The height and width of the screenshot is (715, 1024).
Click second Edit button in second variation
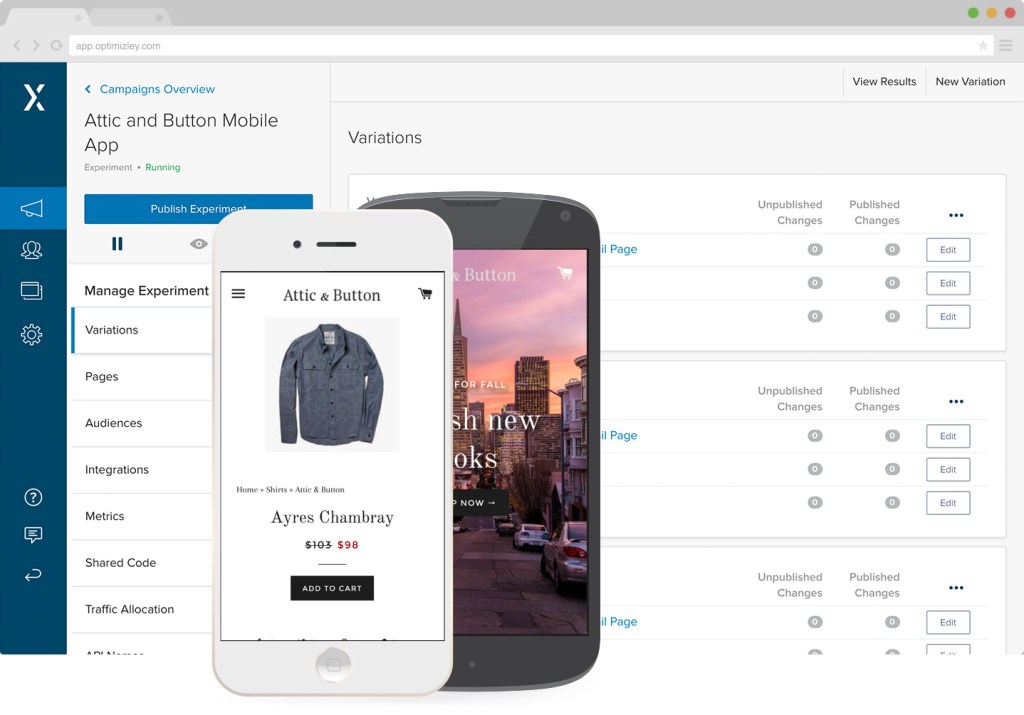pyautogui.click(x=948, y=469)
